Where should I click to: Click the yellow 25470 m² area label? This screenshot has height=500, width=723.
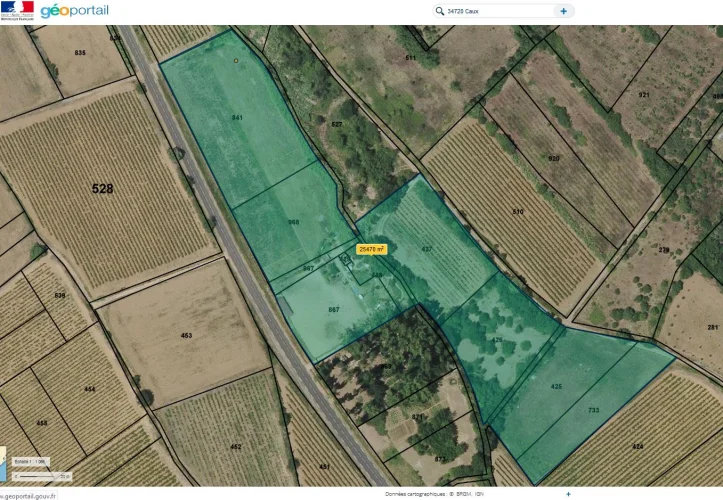pyautogui.click(x=371, y=248)
